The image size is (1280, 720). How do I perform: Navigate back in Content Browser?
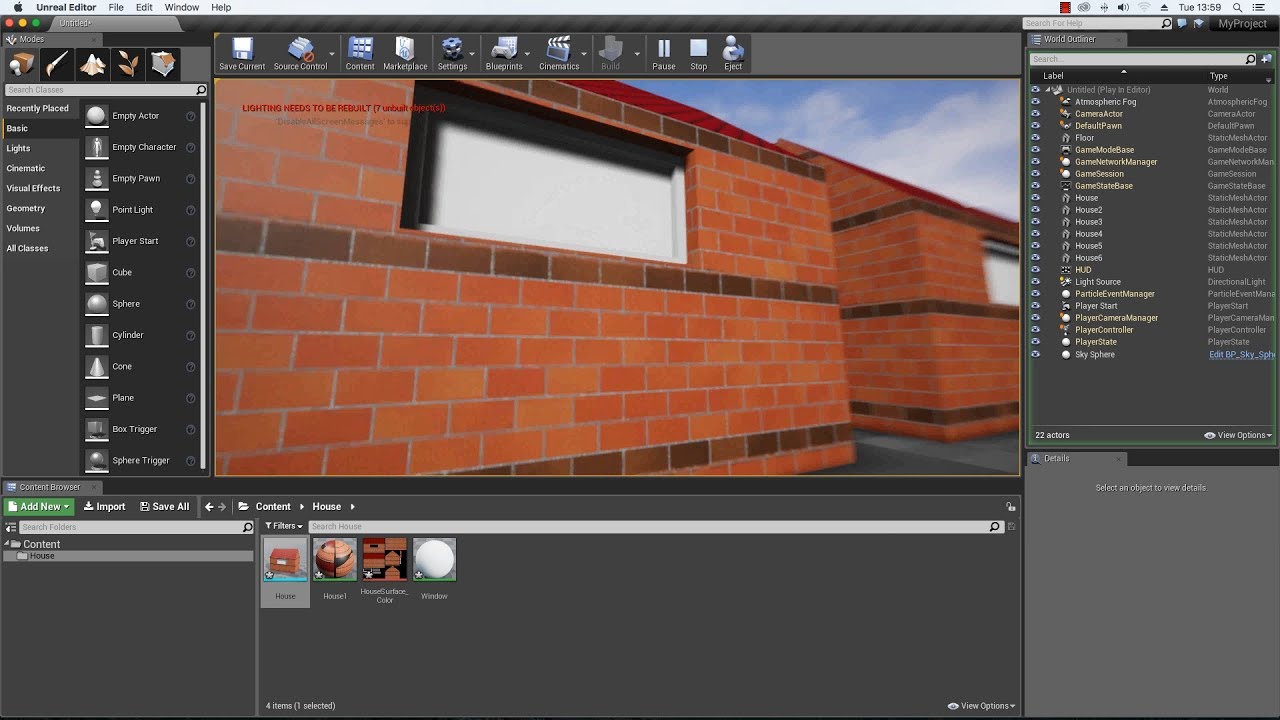[209, 507]
